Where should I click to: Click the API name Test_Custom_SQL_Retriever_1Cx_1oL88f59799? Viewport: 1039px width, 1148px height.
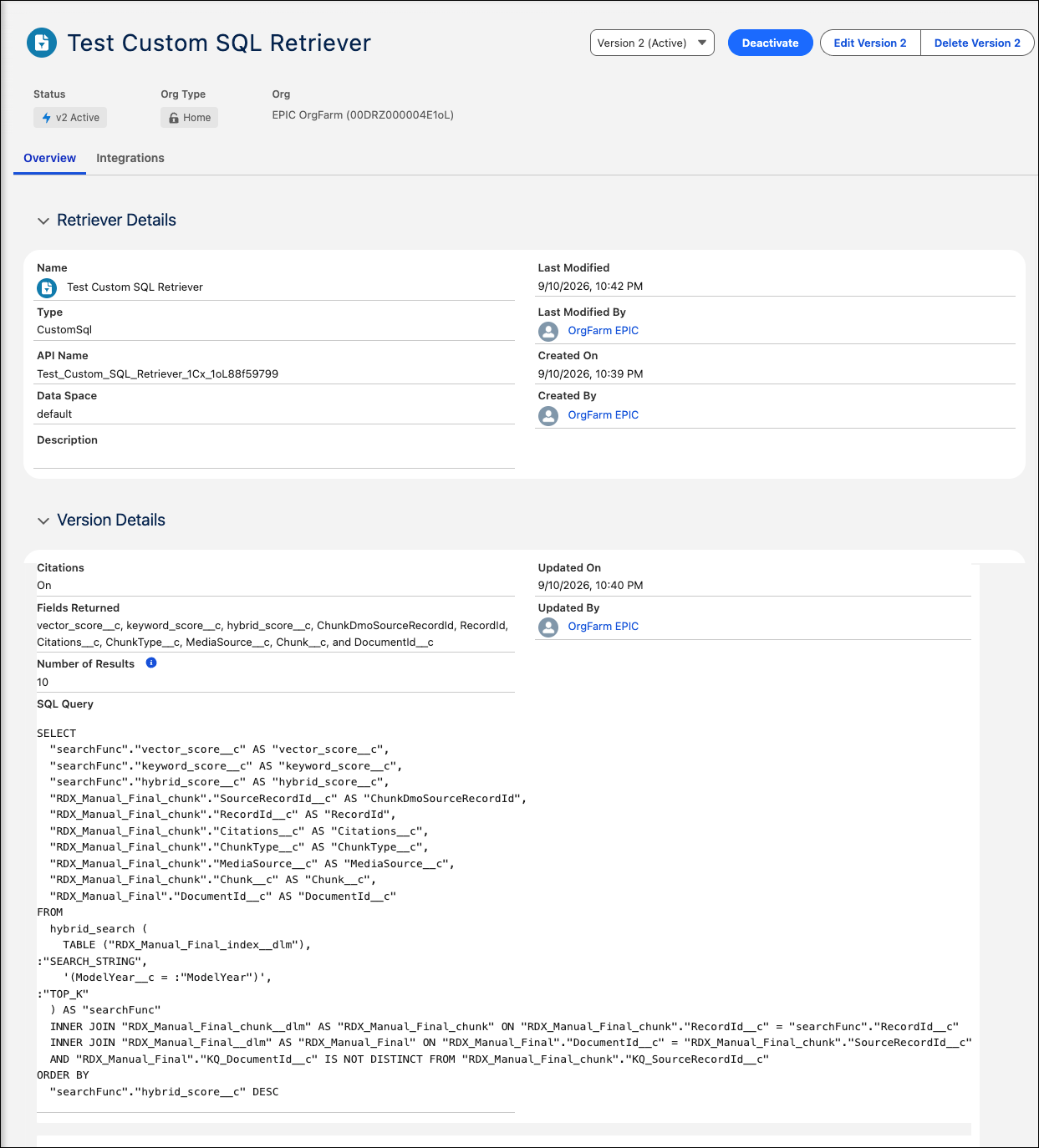tap(158, 374)
